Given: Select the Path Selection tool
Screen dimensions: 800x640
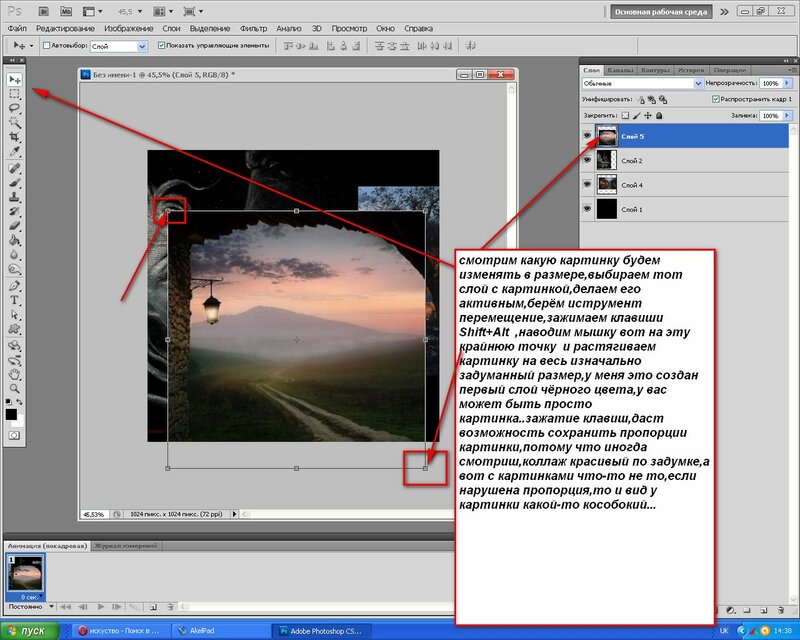Looking at the screenshot, I should pos(14,314).
